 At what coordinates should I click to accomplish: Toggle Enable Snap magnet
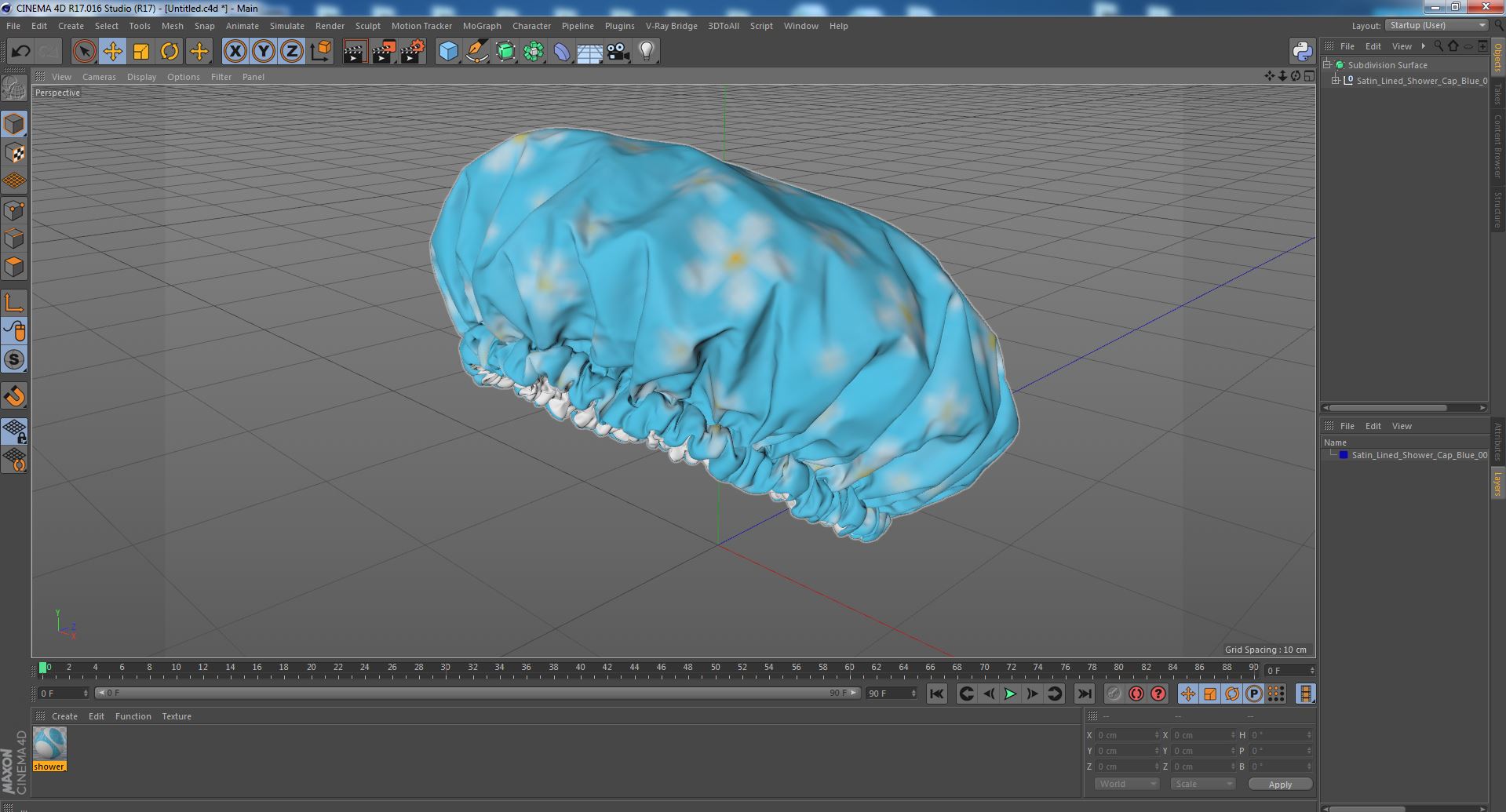[14, 396]
